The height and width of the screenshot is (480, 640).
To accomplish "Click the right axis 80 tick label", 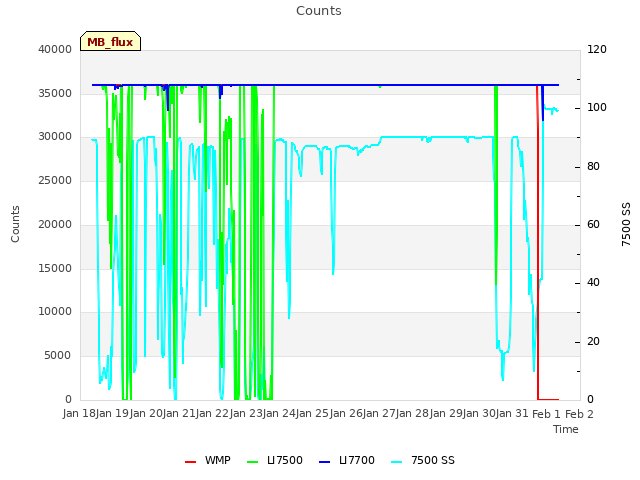I will (x=593, y=167).
